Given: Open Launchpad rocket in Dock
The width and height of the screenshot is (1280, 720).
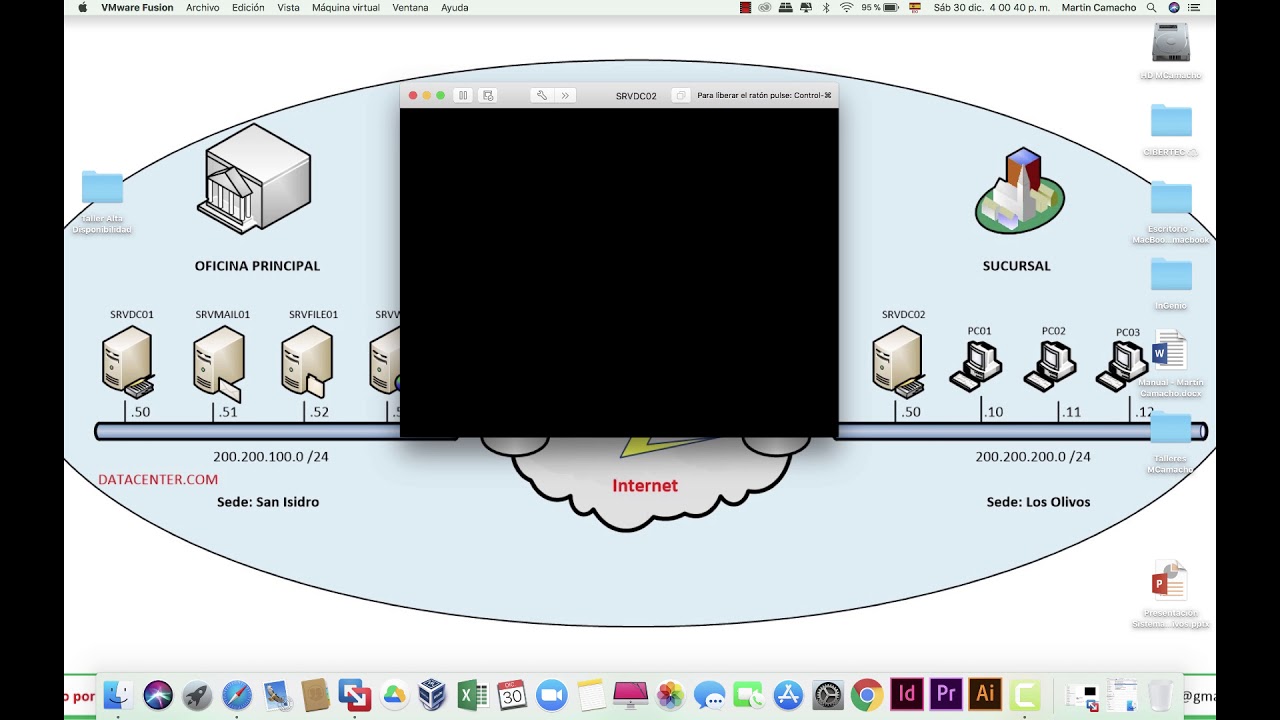Looking at the screenshot, I should (x=197, y=694).
